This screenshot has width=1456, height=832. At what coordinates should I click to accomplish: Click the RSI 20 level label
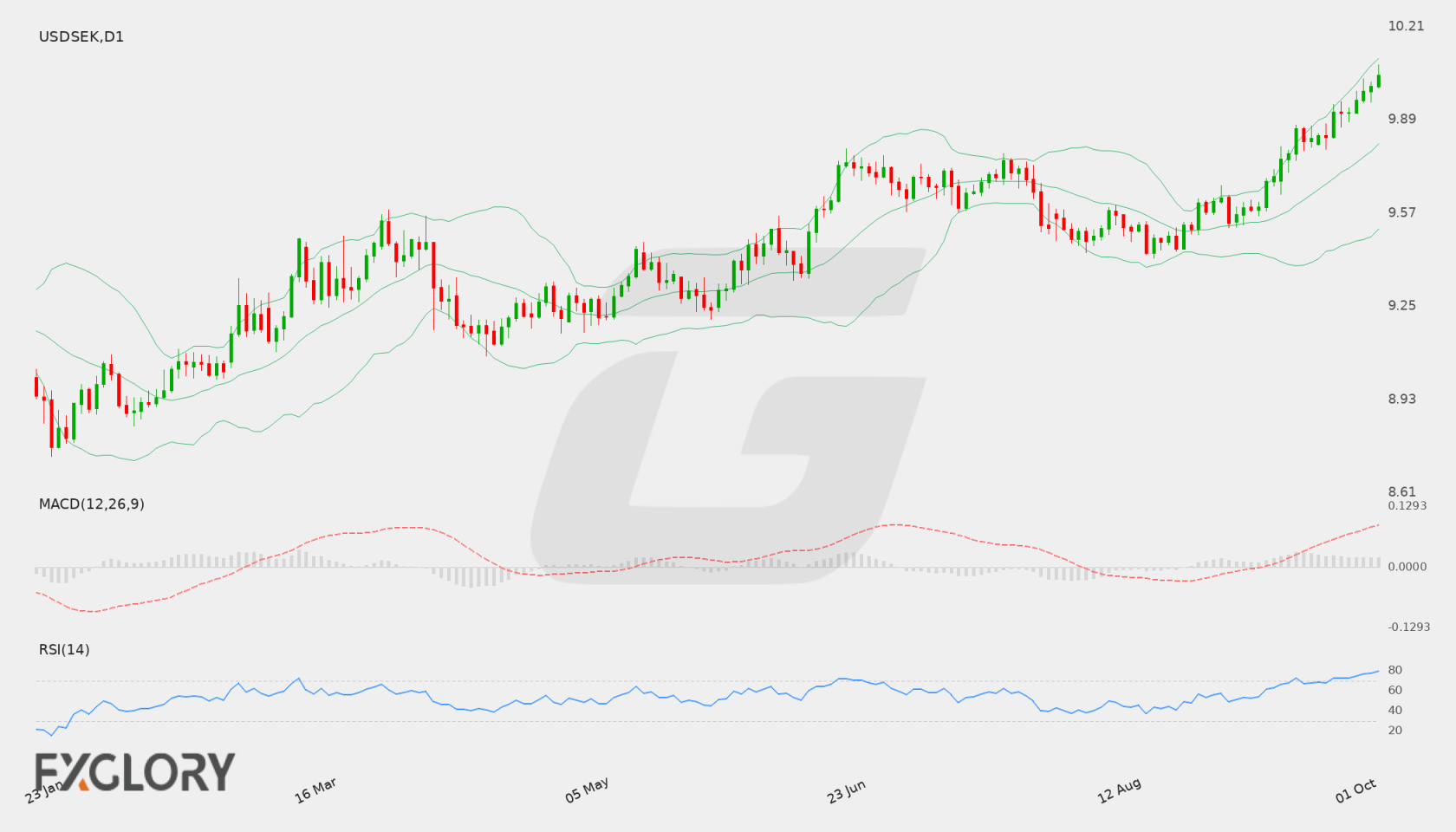point(1395,730)
